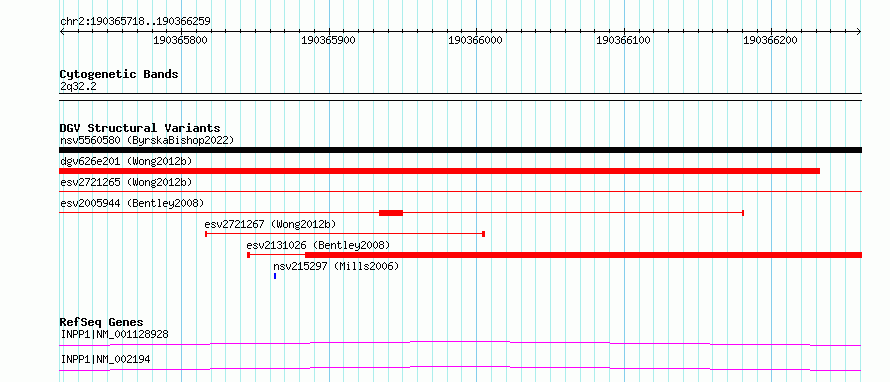This screenshot has width=890, height=382.
Task: Select the Cytogenetic Bands track title
Action: tap(119, 74)
